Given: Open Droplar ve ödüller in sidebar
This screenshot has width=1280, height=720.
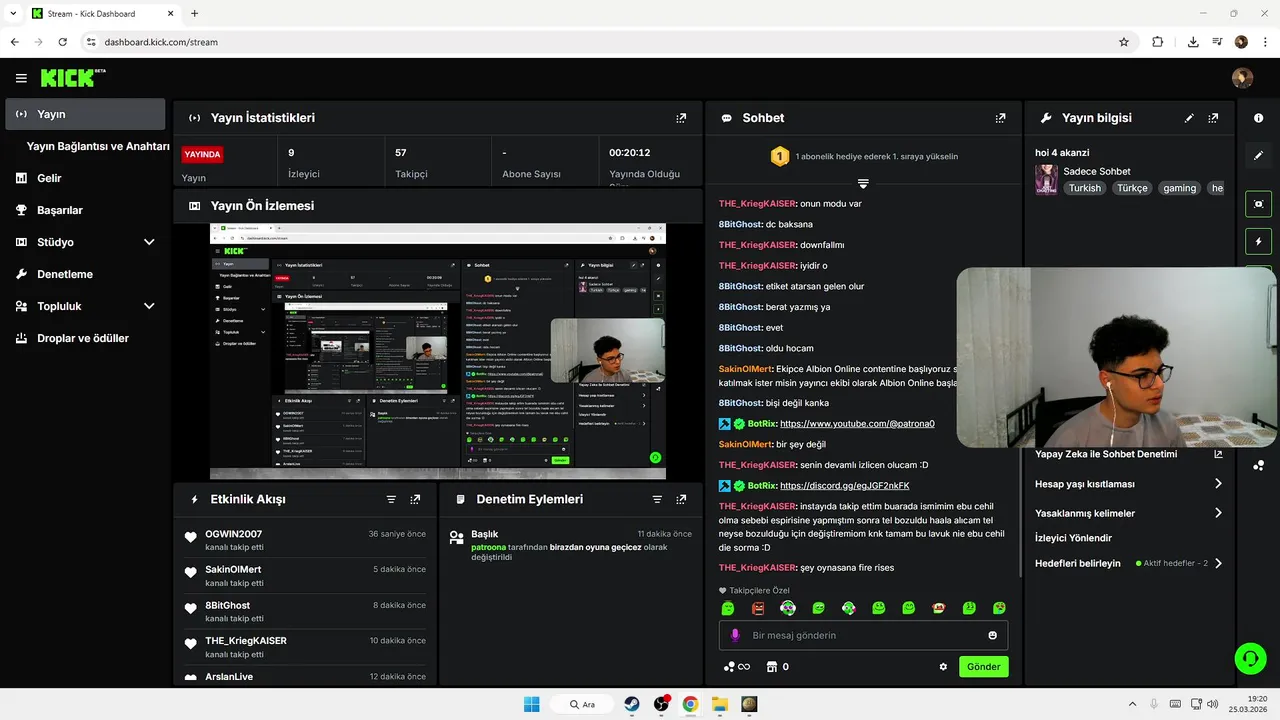Looking at the screenshot, I should click(x=85, y=338).
